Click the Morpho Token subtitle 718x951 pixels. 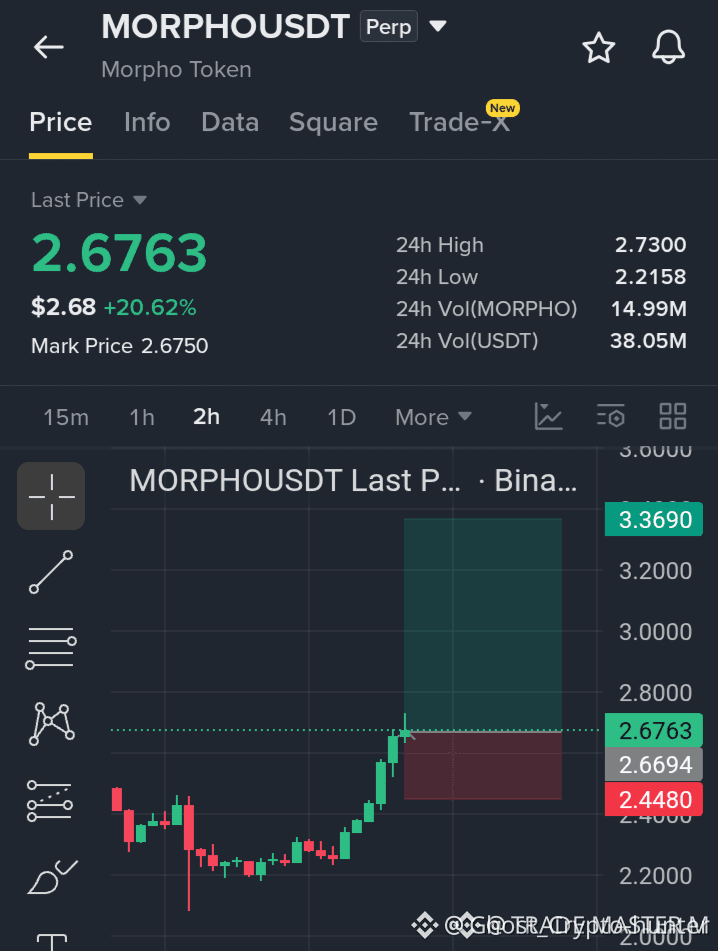[176, 69]
